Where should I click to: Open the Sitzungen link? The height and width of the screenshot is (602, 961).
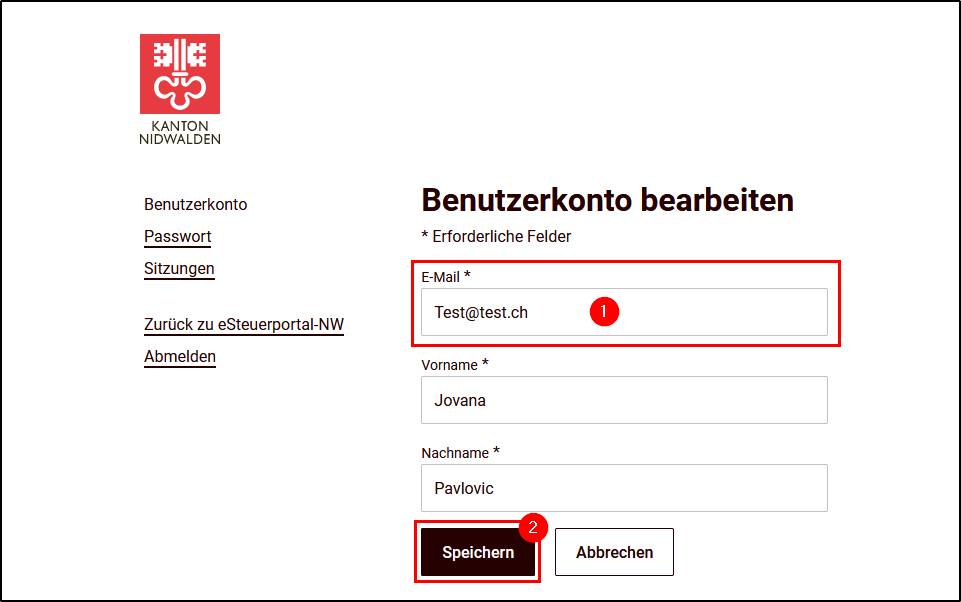click(x=179, y=269)
